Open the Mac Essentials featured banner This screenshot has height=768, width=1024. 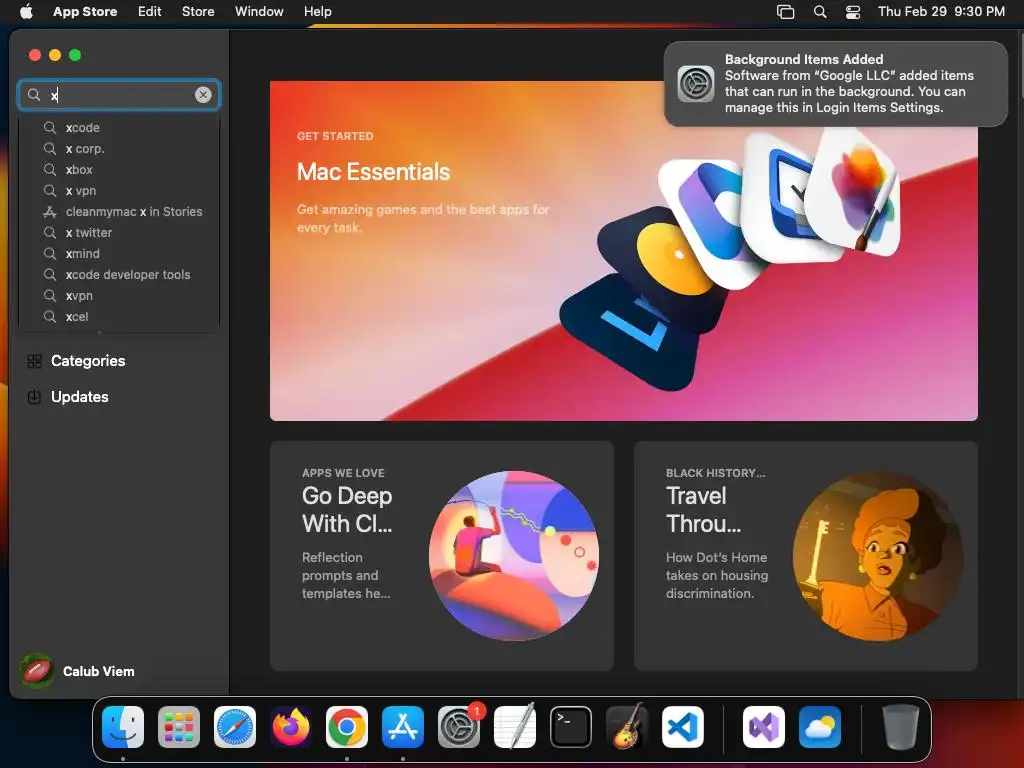(624, 251)
